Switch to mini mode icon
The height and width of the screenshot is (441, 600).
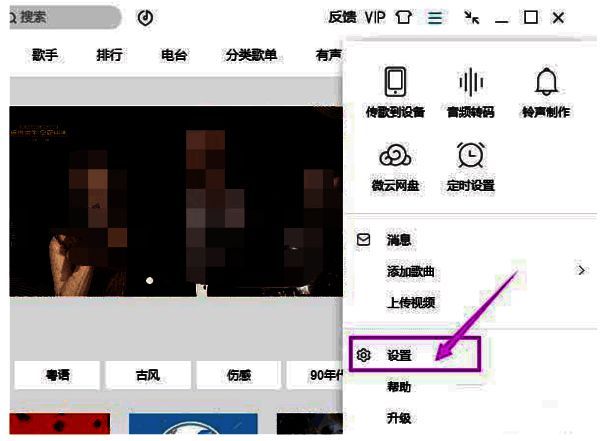point(471,18)
